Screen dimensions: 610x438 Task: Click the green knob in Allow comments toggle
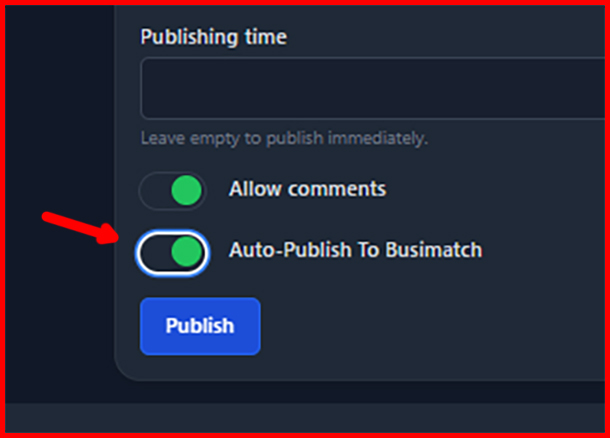tap(186, 190)
